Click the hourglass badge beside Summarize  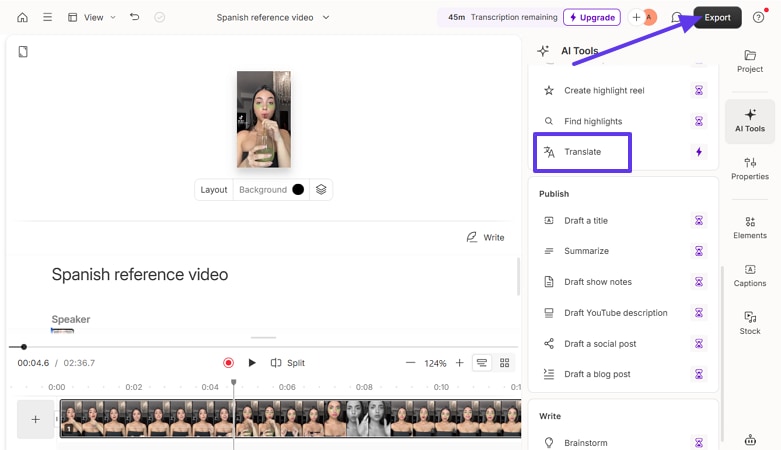click(x=699, y=251)
